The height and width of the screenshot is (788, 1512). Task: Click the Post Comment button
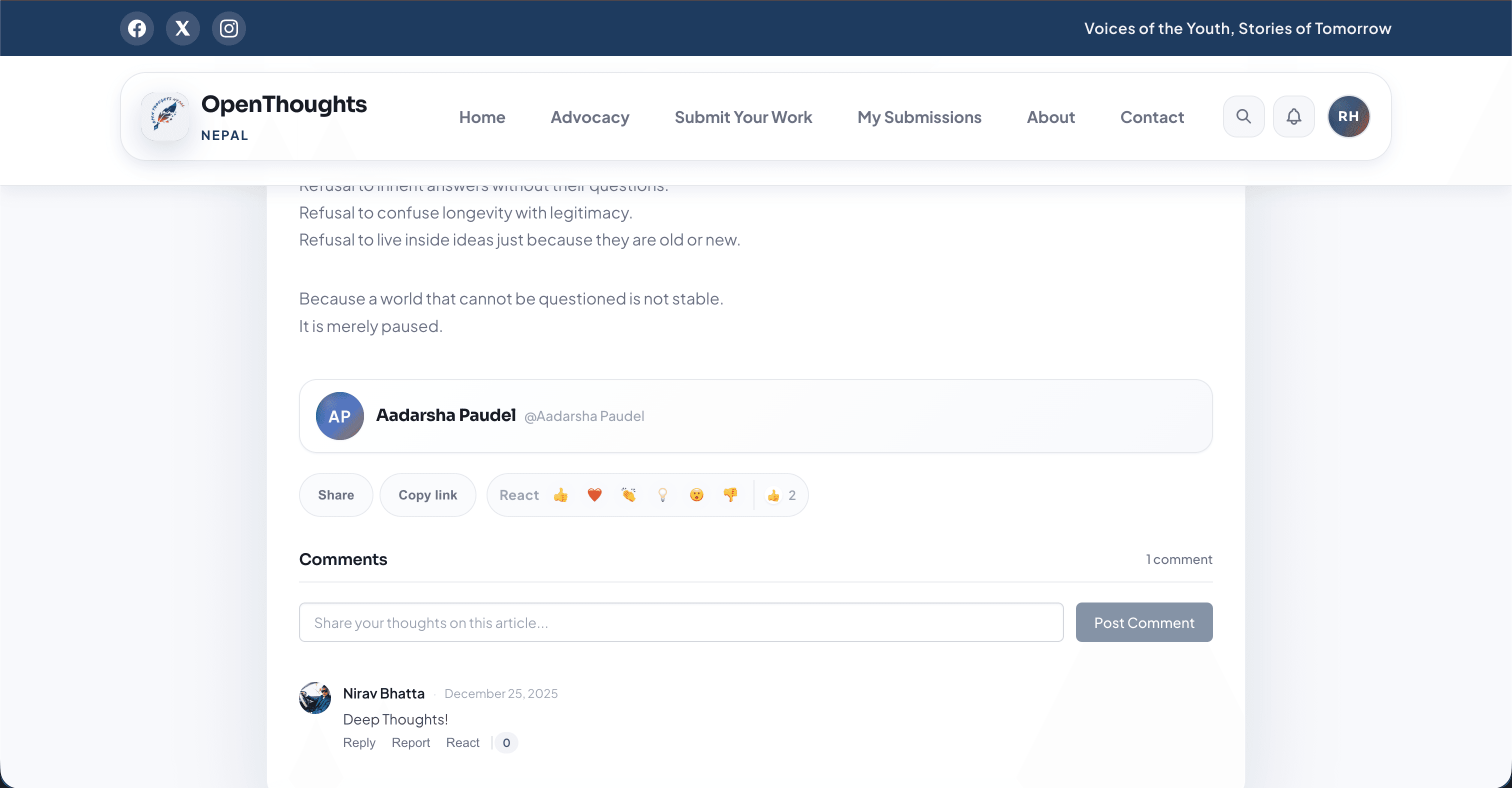coord(1143,622)
